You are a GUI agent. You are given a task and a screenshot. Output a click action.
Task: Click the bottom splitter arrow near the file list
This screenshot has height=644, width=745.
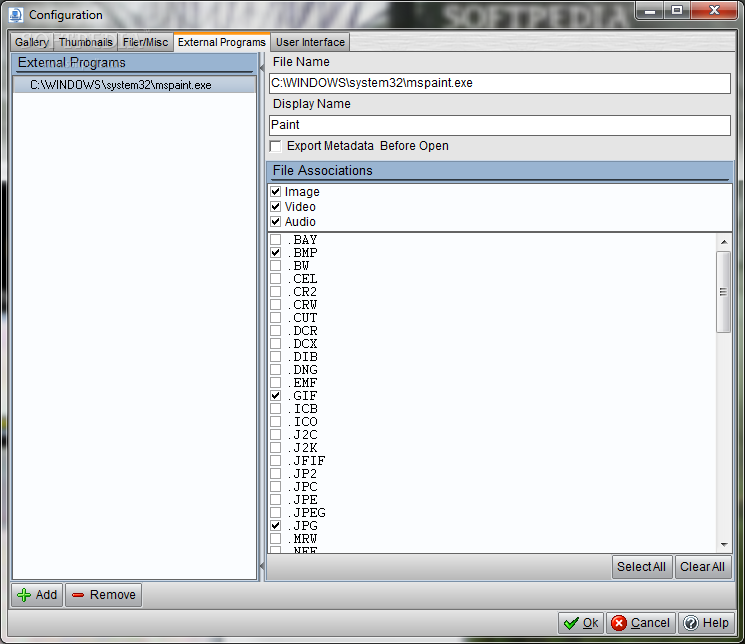pyautogui.click(x=262, y=566)
